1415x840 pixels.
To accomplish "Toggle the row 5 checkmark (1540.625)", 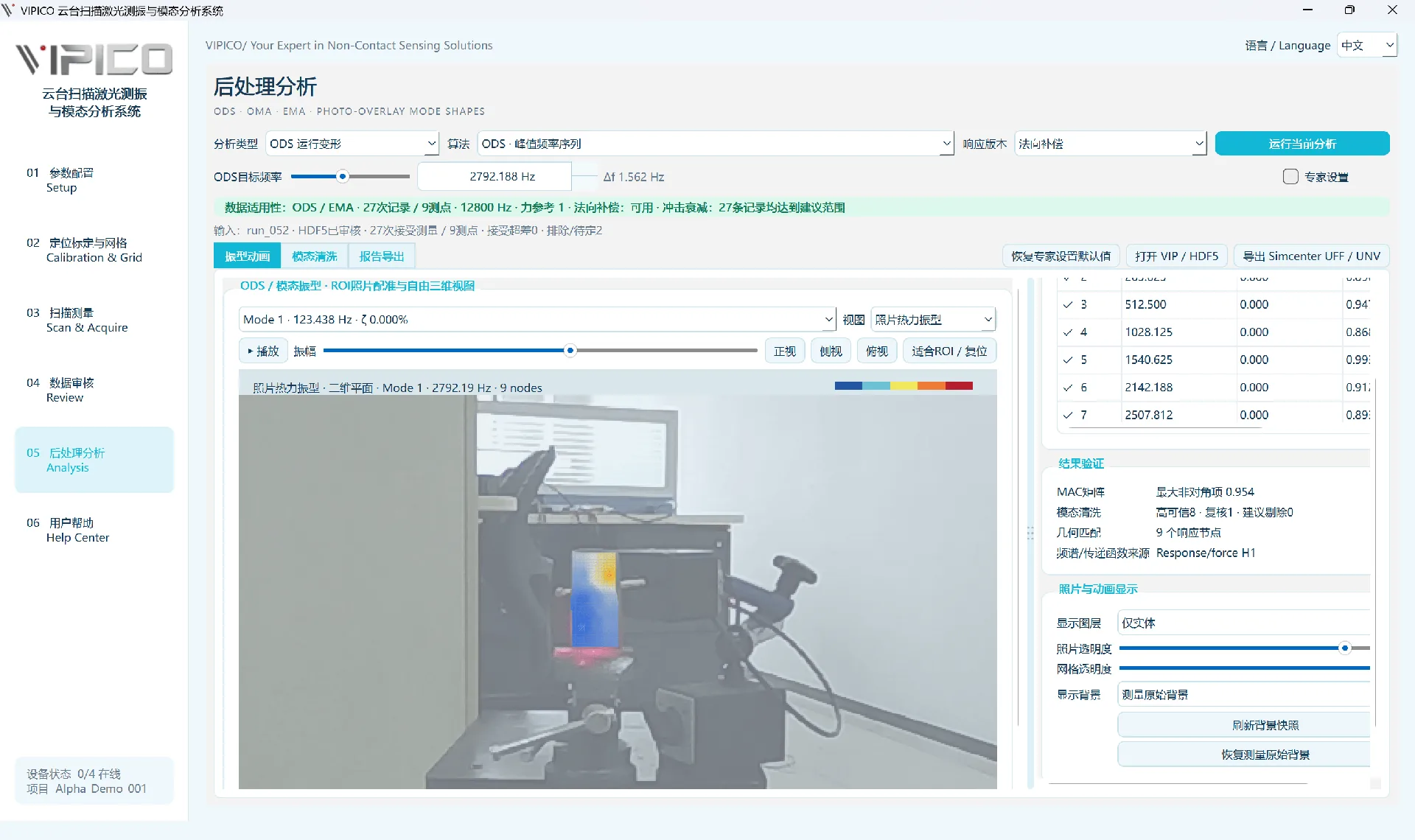I will 1067,360.
